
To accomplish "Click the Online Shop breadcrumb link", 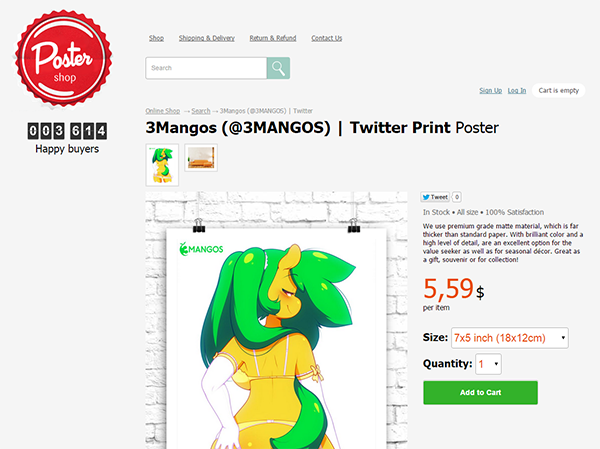I will (163, 111).
